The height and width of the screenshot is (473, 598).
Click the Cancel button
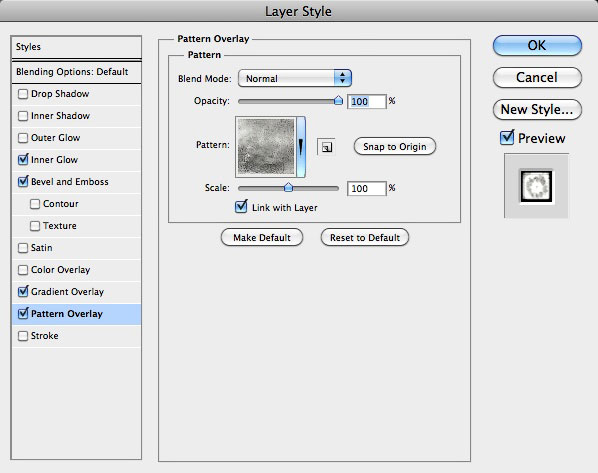537,77
